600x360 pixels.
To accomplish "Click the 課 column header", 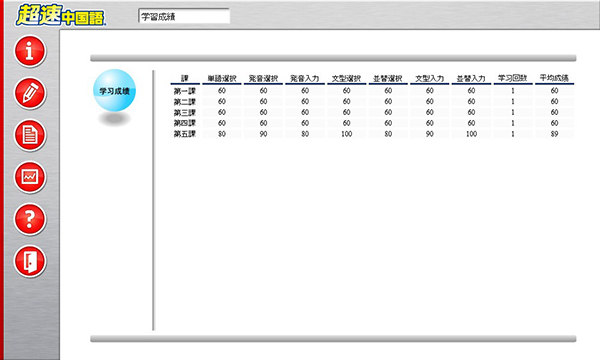I will pos(185,78).
